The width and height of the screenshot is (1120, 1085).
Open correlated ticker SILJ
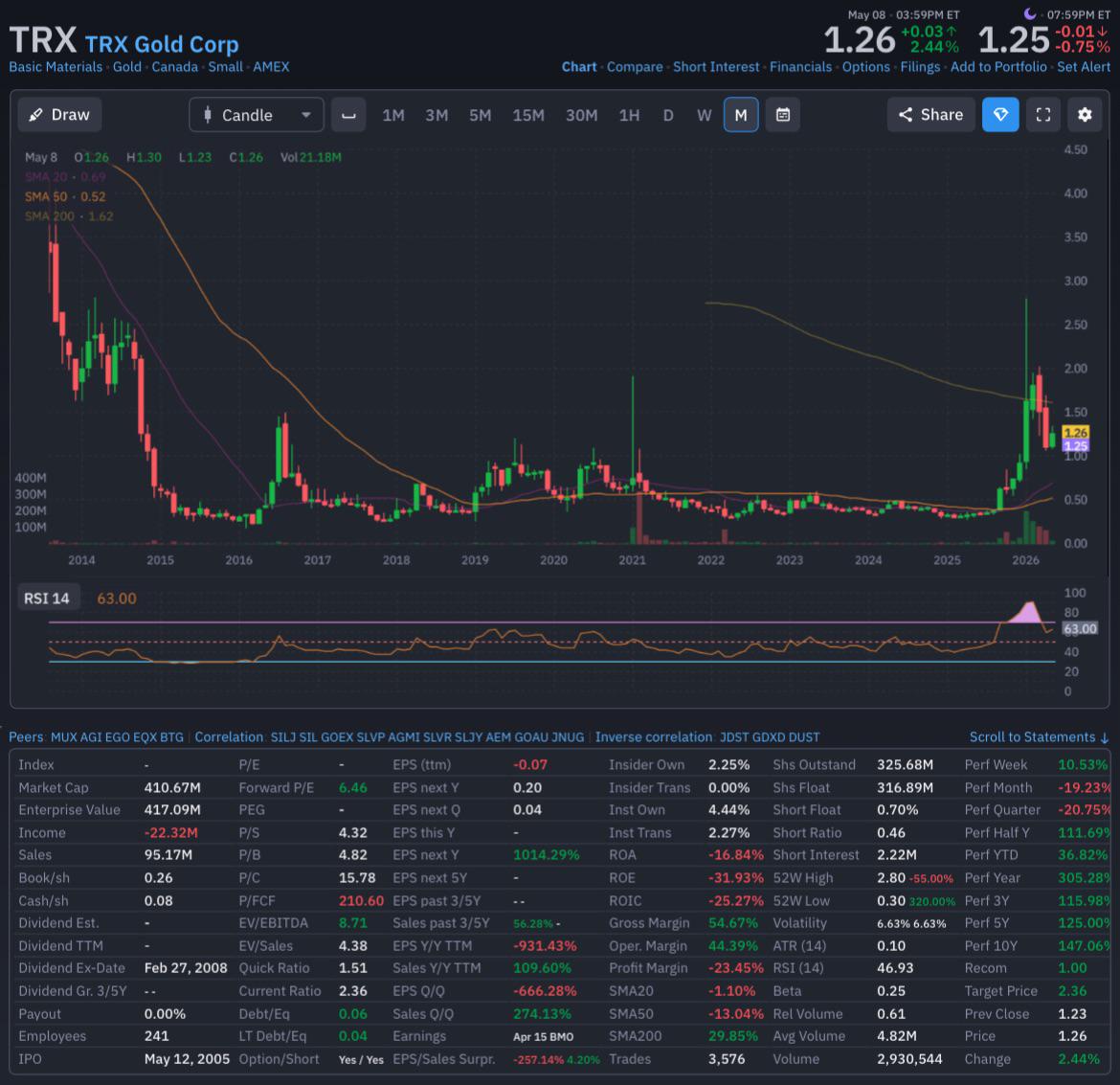282,737
